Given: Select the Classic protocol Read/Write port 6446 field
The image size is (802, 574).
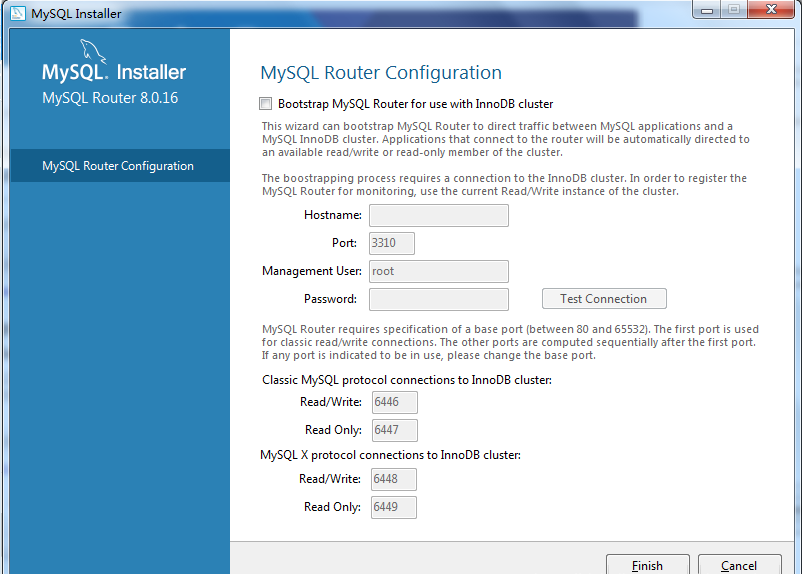Looking at the screenshot, I should coord(394,402).
